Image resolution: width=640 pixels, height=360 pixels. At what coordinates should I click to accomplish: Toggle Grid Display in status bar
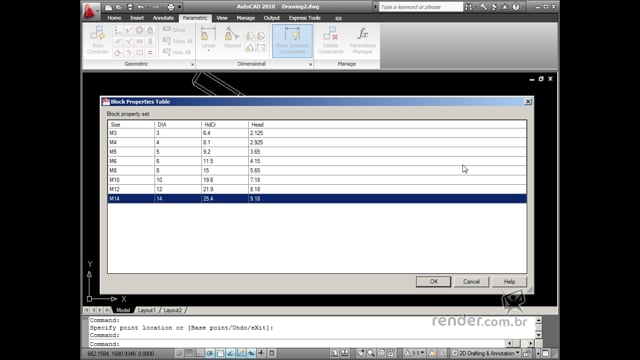(189, 353)
